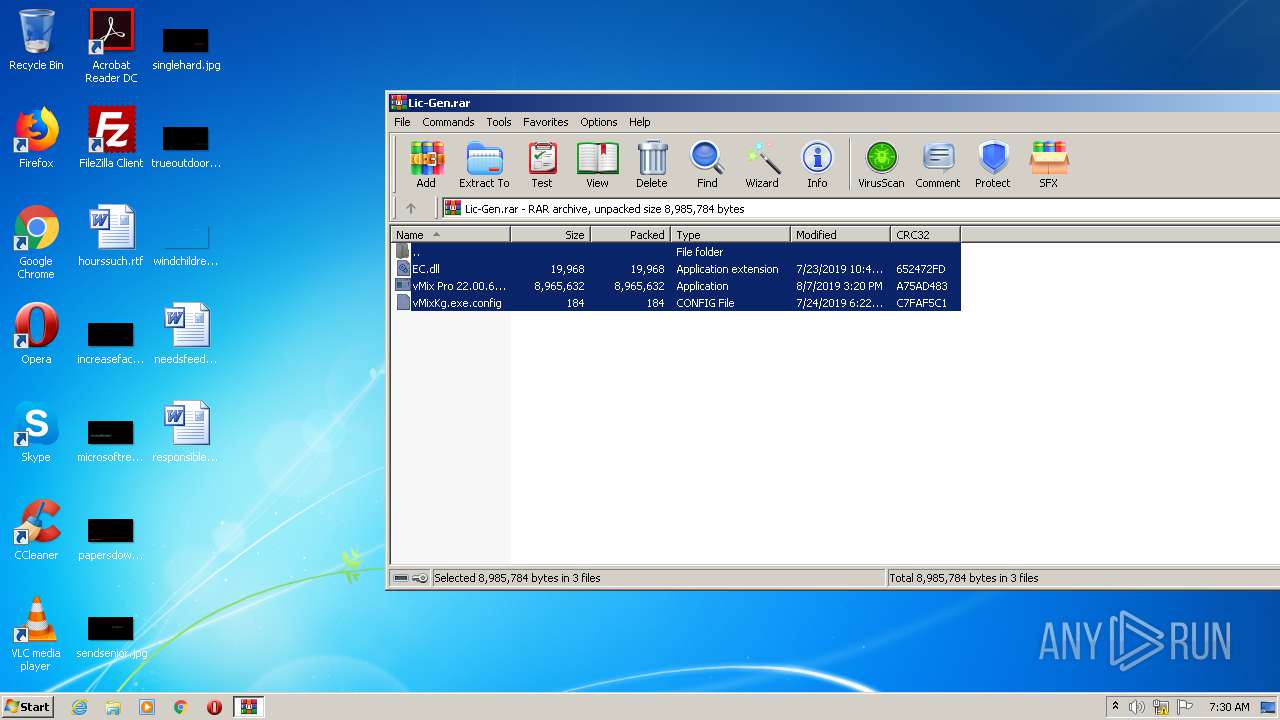This screenshot has height=720, width=1280.
Task: Open Acrobat Reader DC desktop shortcut
Action: point(111,46)
